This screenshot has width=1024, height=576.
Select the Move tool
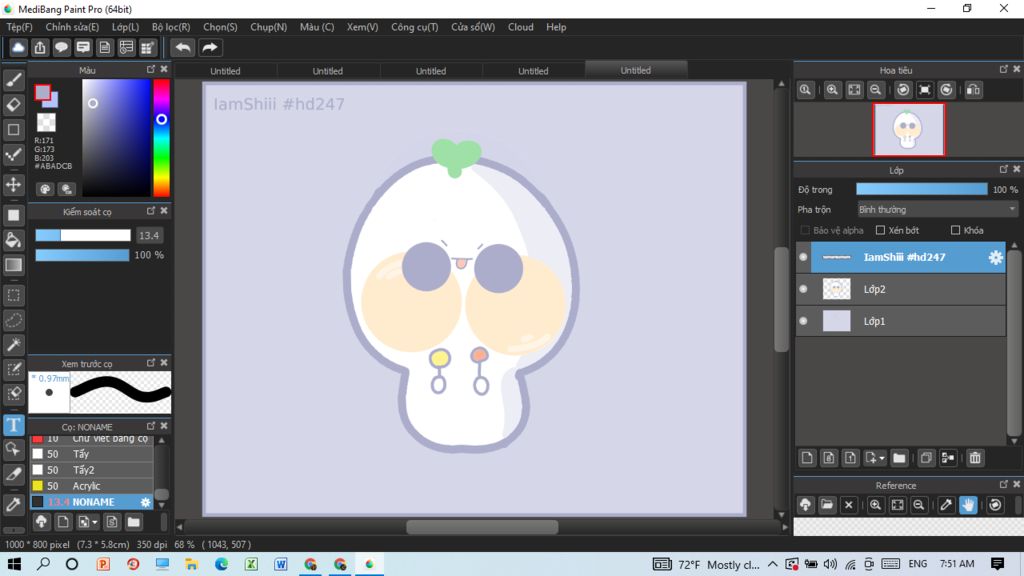point(13,185)
